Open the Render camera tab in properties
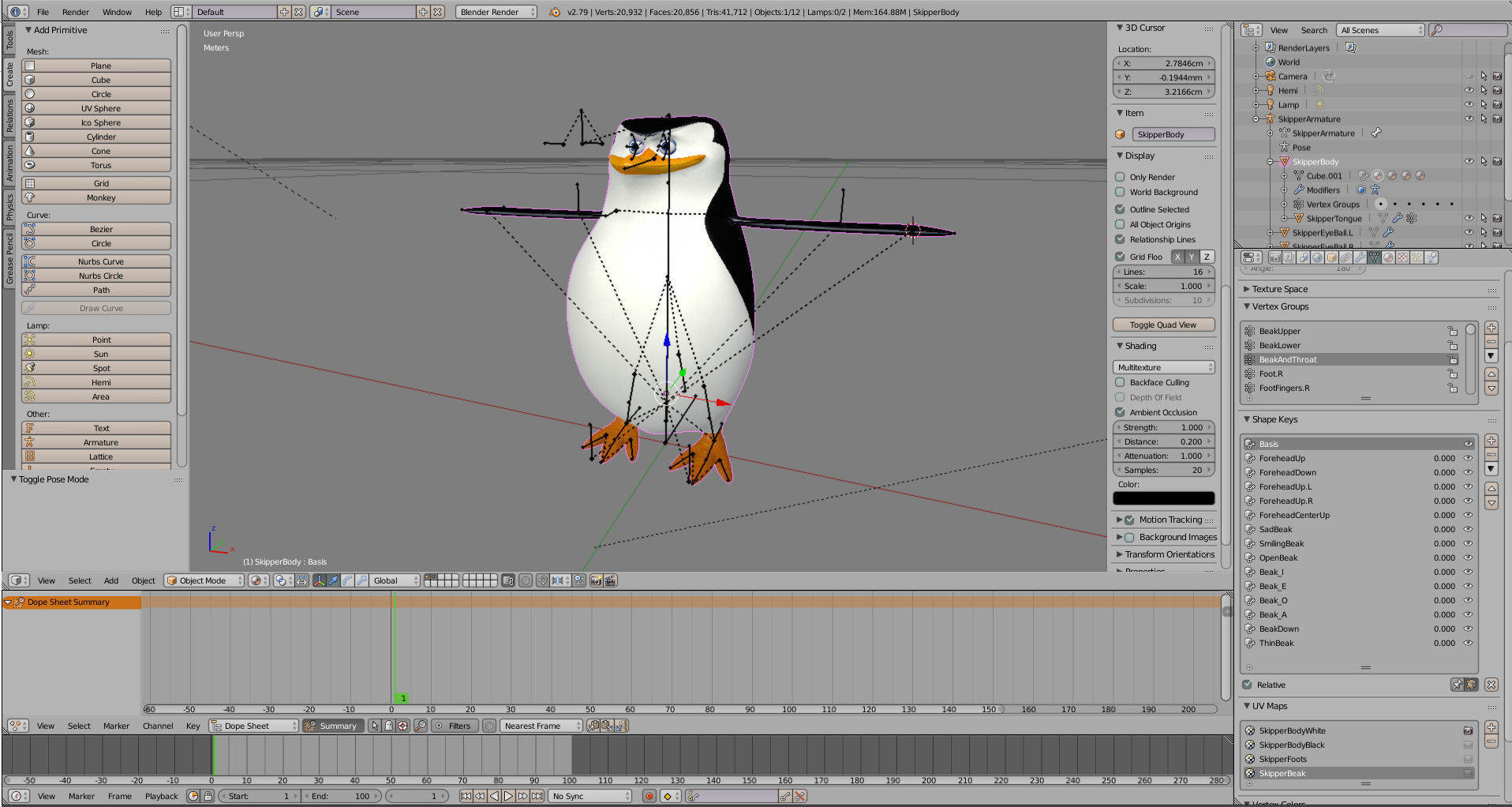The width and height of the screenshot is (1512, 807). coord(1275,257)
